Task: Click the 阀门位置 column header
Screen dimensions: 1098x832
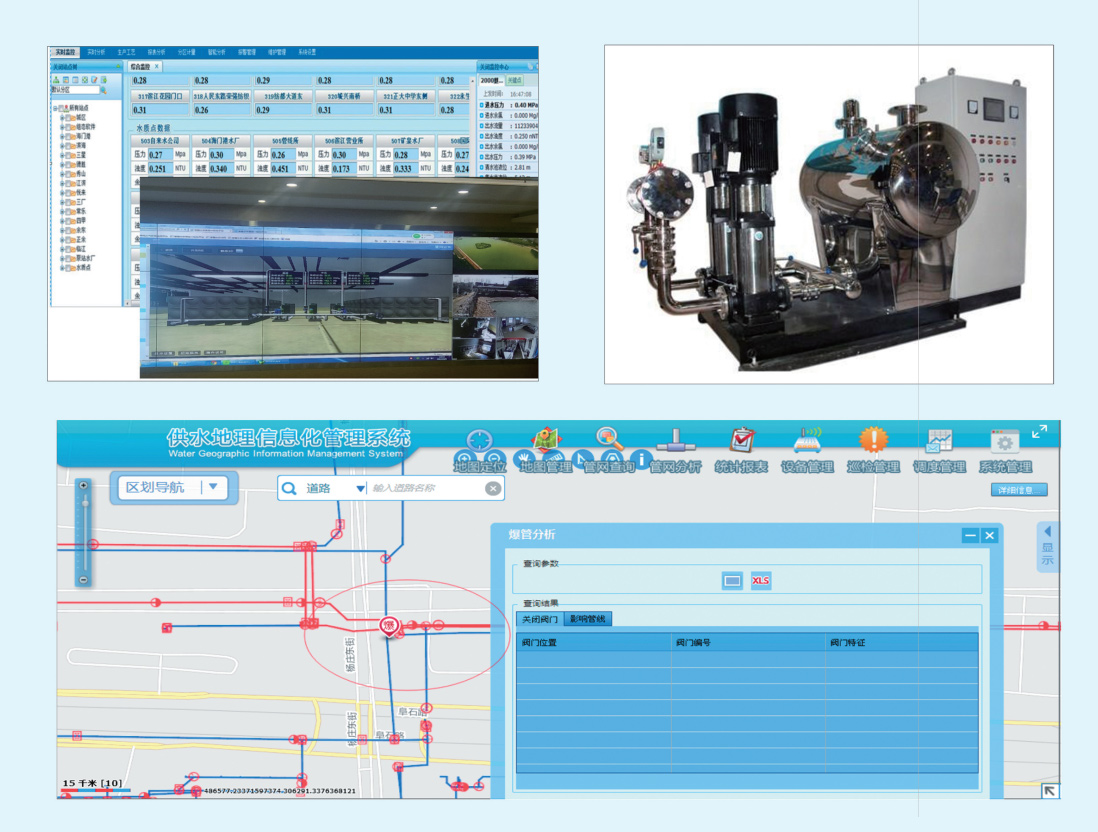Action: pyautogui.click(x=592, y=642)
